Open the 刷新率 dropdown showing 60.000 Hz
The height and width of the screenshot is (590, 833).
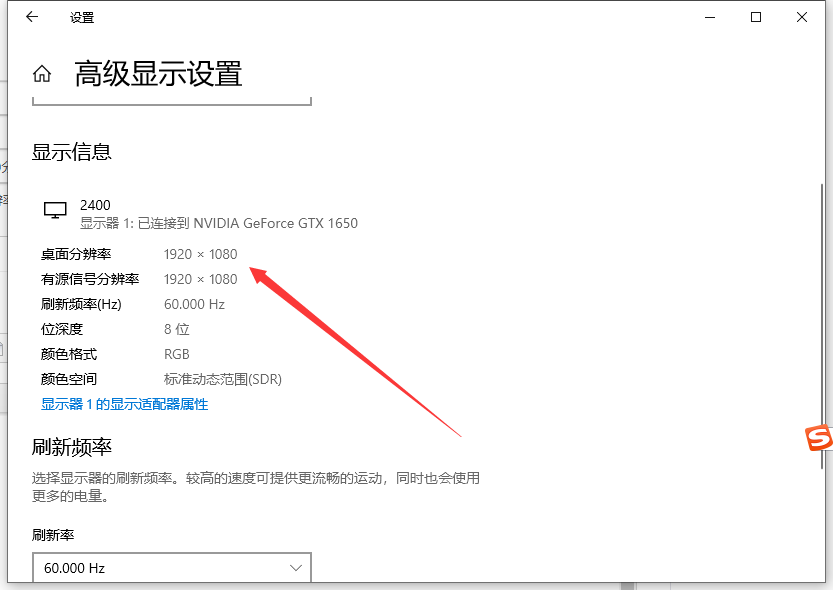click(x=170, y=567)
